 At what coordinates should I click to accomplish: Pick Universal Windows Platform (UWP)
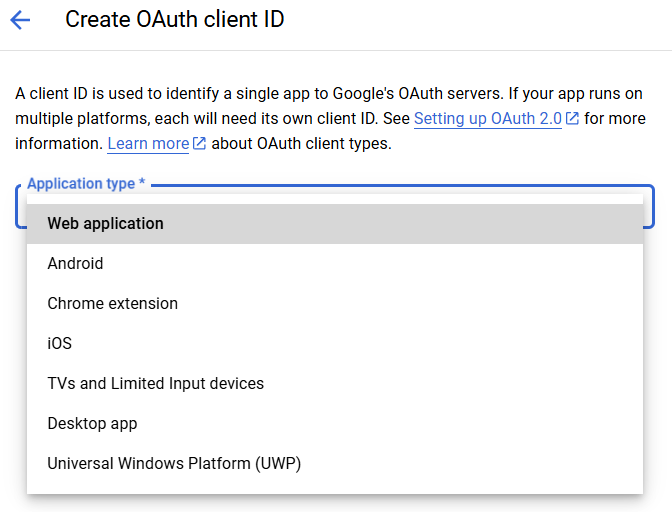point(174,464)
